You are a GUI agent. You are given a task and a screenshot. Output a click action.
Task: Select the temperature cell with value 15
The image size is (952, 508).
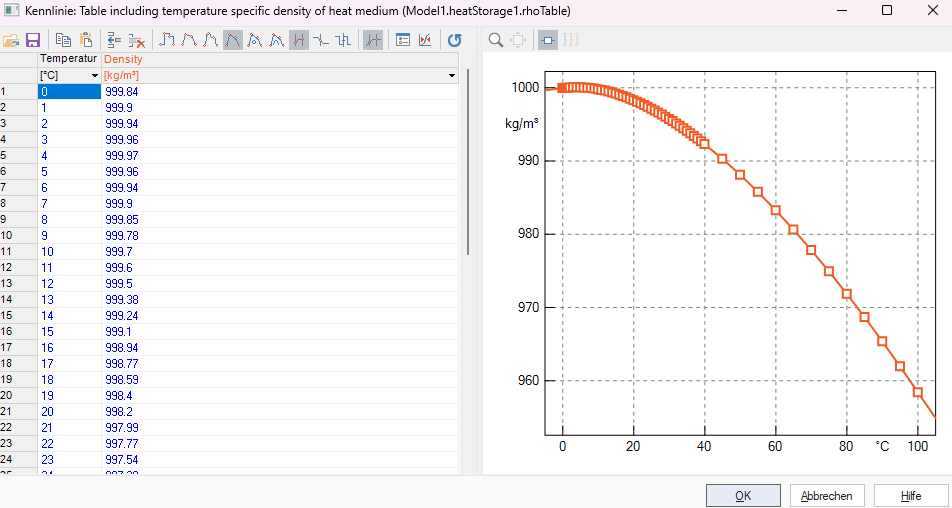coord(69,331)
